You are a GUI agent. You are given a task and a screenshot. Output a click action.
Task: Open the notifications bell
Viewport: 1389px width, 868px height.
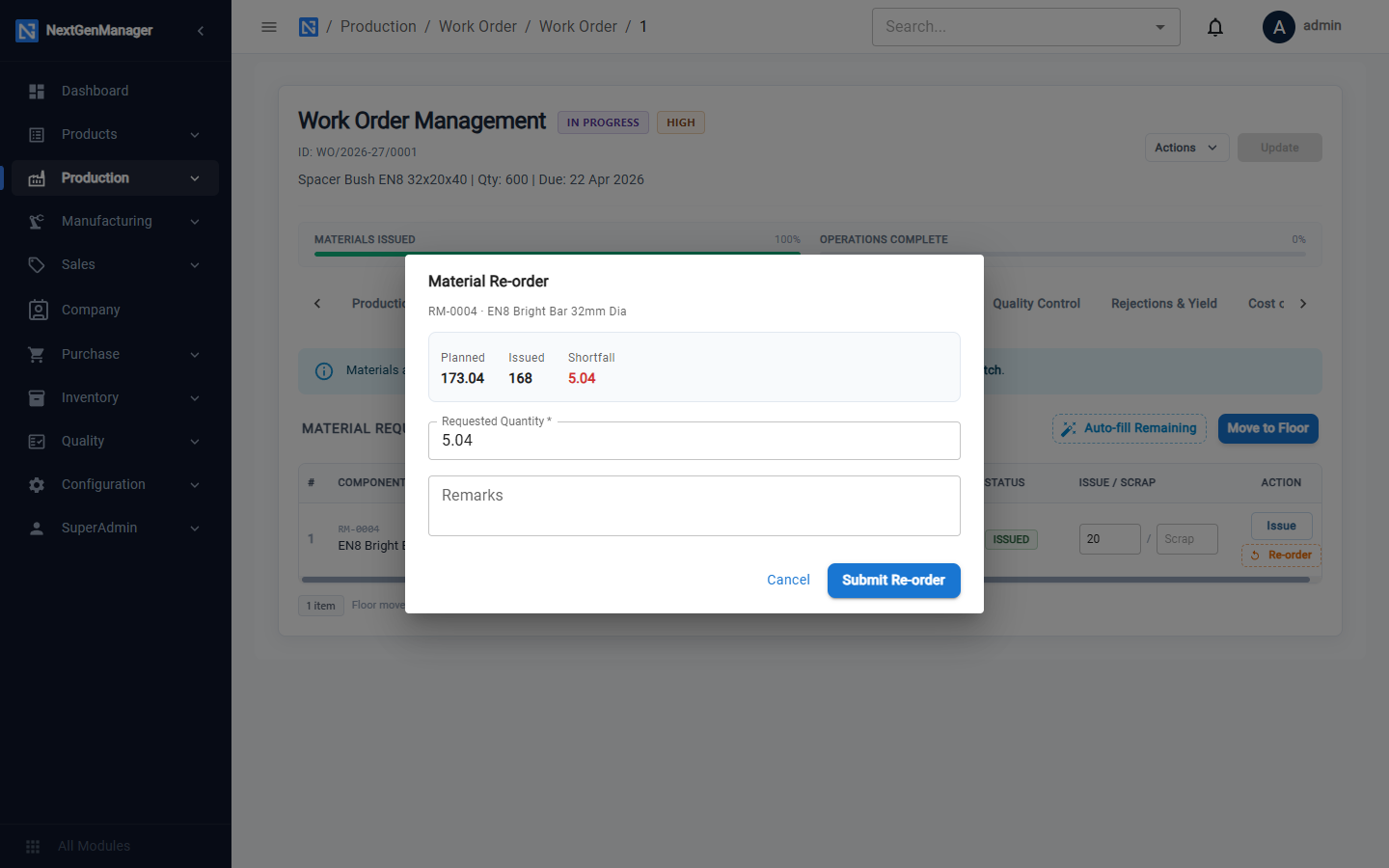click(x=1215, y=27)
